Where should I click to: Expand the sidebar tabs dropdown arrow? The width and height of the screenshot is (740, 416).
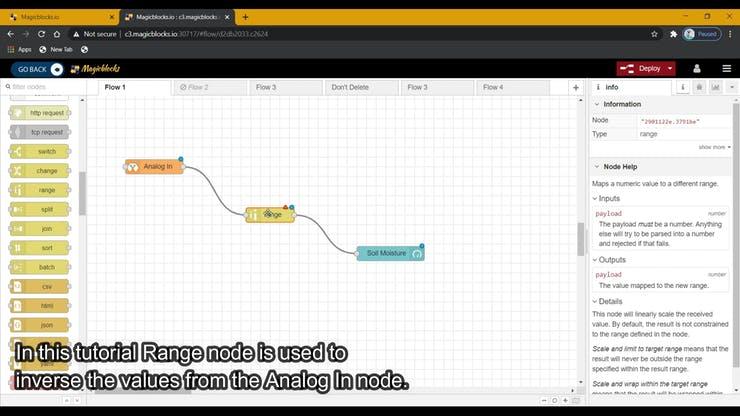tap(730, 87)
